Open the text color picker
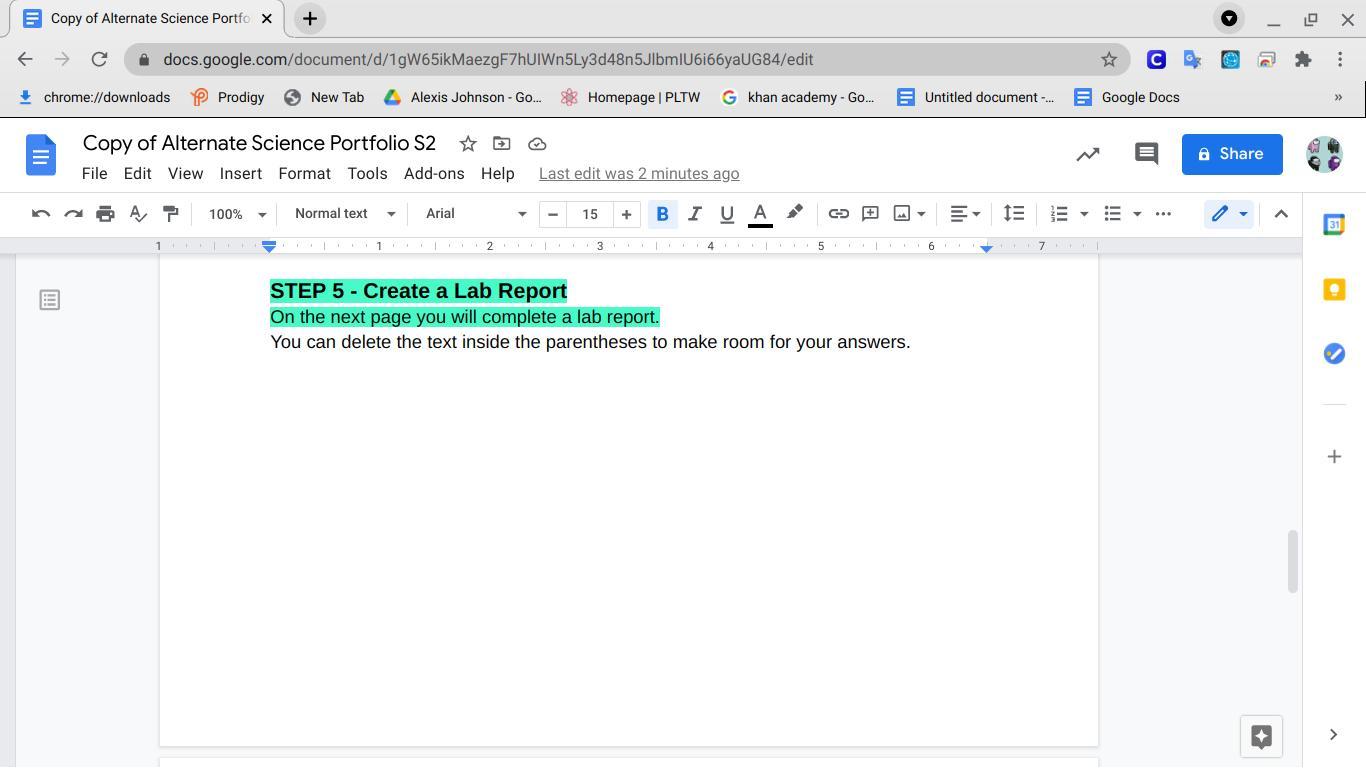1366x768 pixels. (760, 213)
